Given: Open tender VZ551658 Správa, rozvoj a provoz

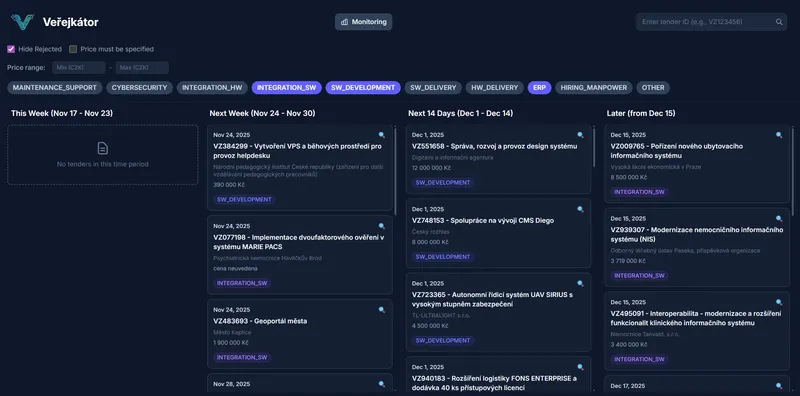Looking at the screenshot, I should tap(494, 146).
